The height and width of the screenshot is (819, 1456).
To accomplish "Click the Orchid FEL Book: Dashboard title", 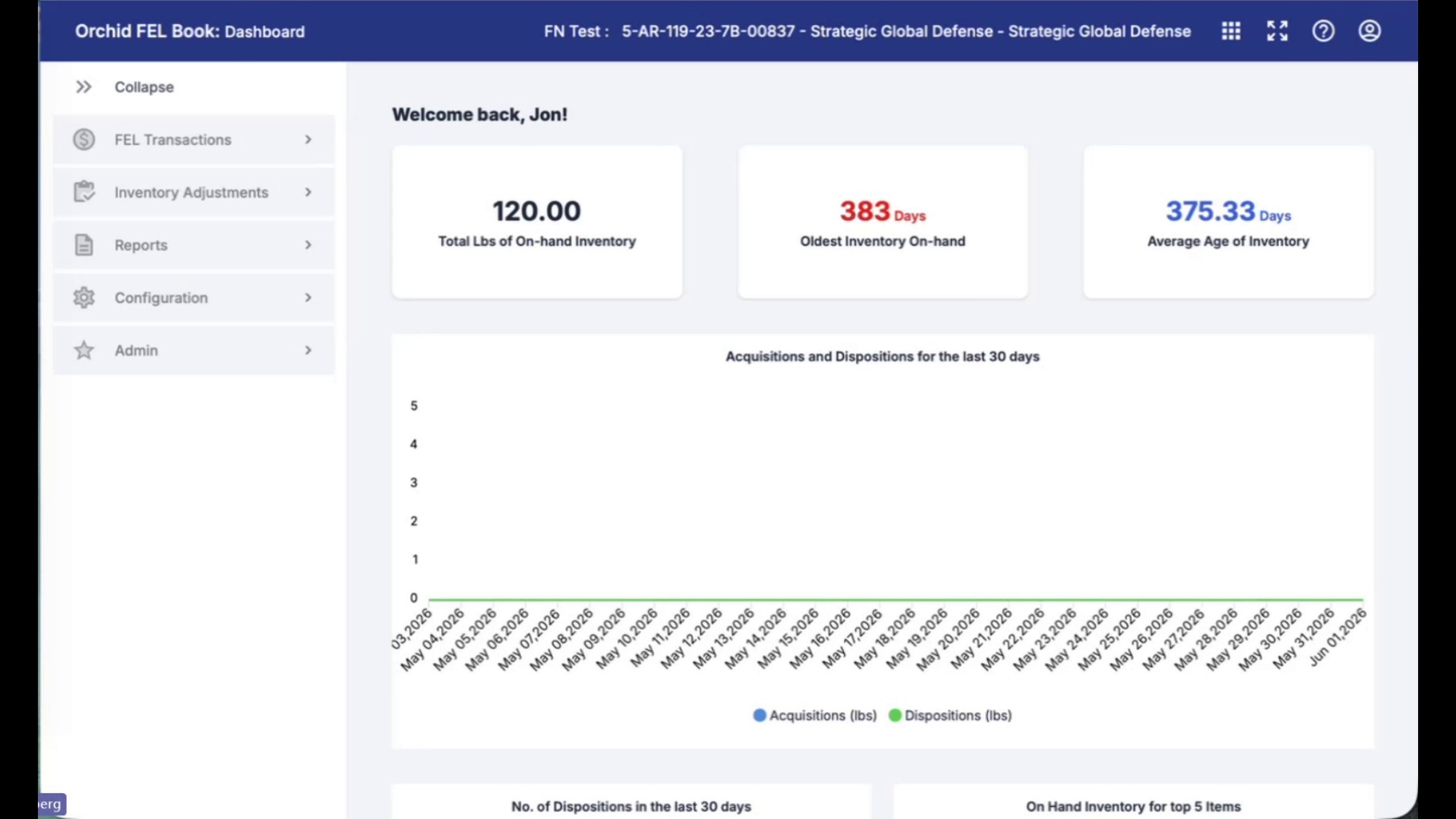I will pos(189,31).
